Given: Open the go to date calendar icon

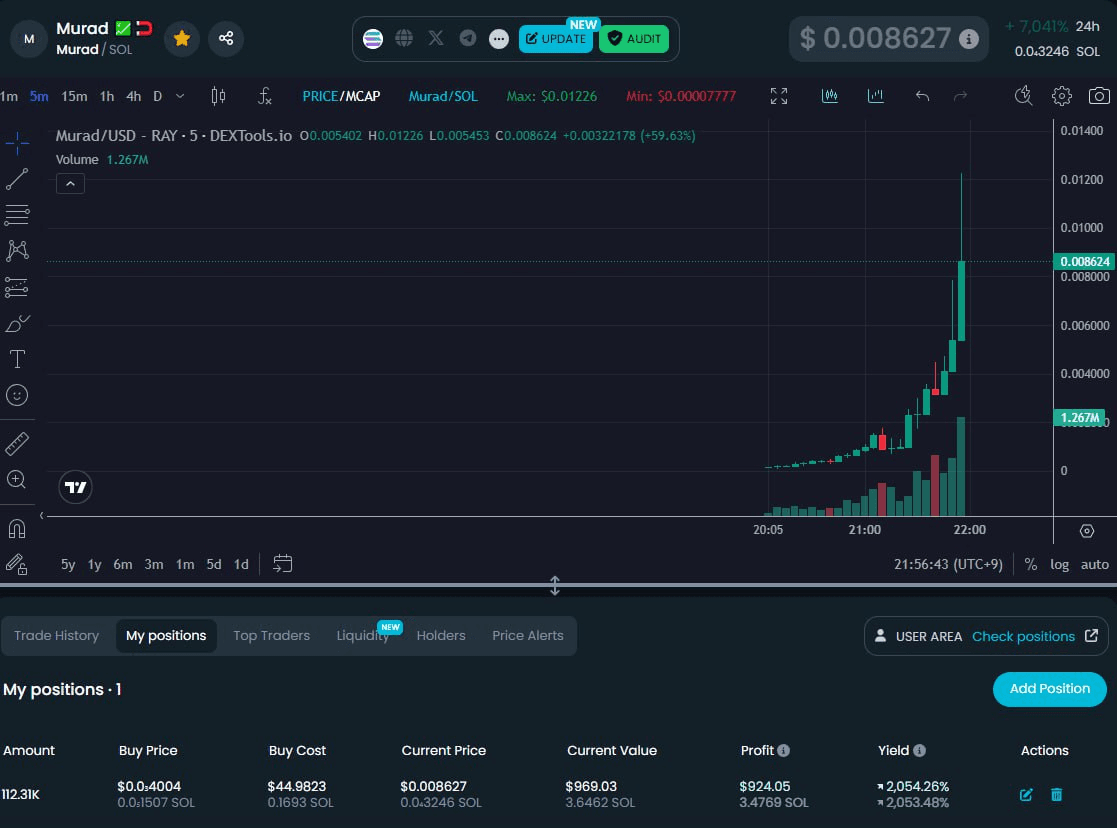Looking at the screenshot, I should tap(283, 564).
